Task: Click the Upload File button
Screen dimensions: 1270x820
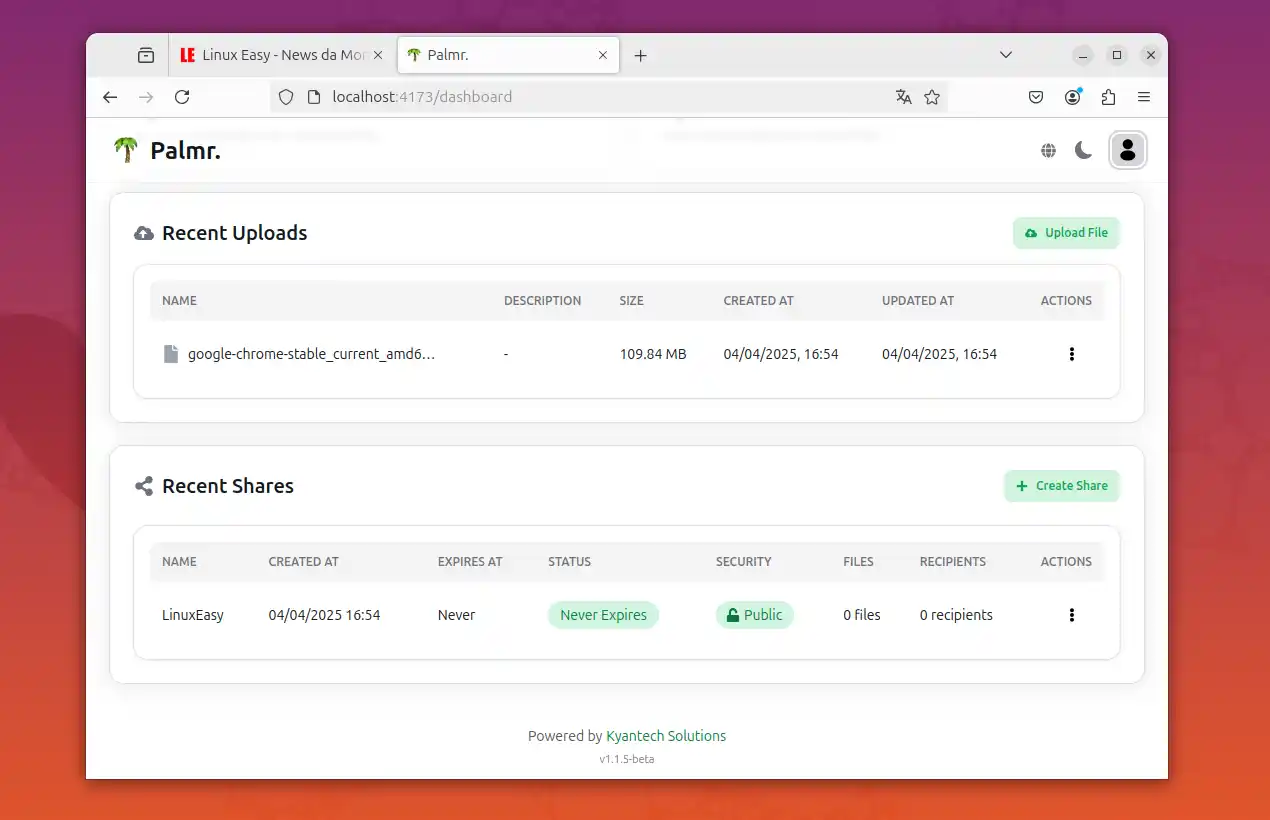Action: pyautogui.click(x=1066, y=233)
